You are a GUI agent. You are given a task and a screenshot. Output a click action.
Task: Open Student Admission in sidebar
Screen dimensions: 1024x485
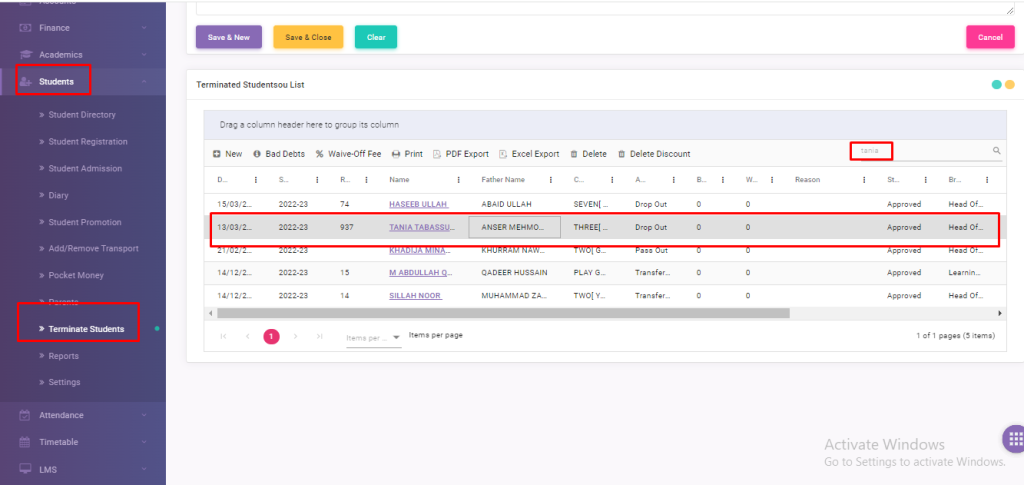(85, 168)
